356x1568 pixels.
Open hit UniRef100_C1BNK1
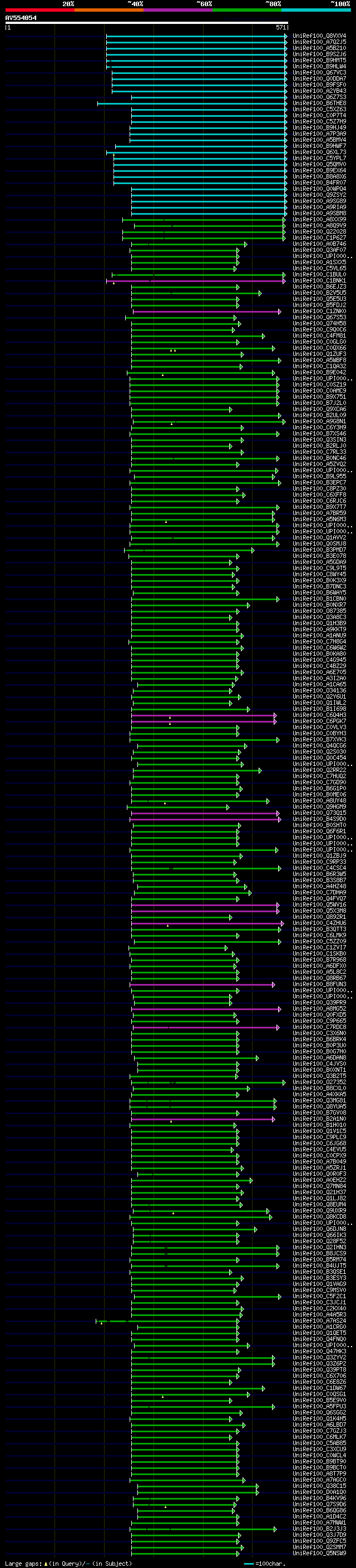click(319, 280)
